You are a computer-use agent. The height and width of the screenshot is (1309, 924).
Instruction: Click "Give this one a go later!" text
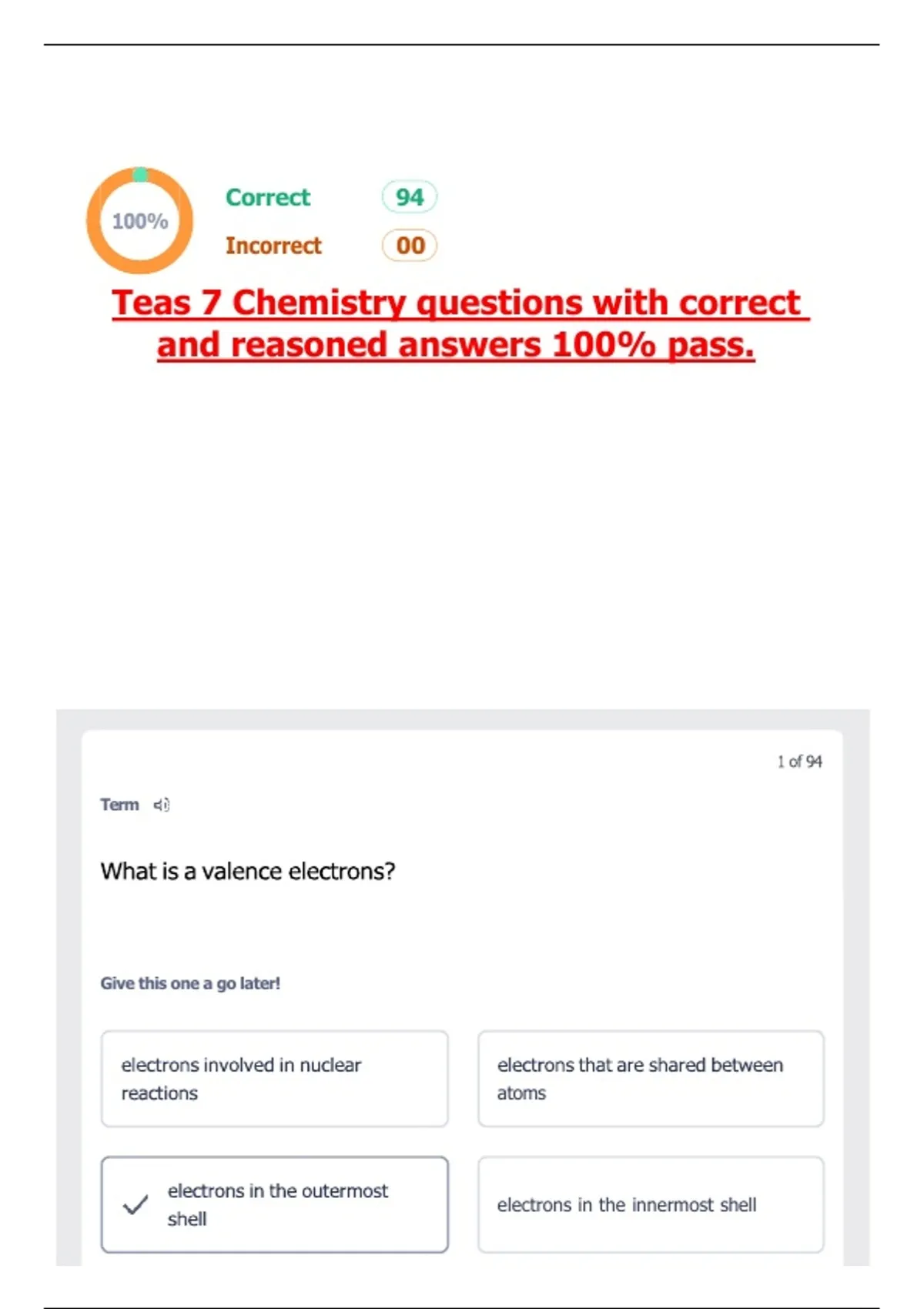coord(190,983)
